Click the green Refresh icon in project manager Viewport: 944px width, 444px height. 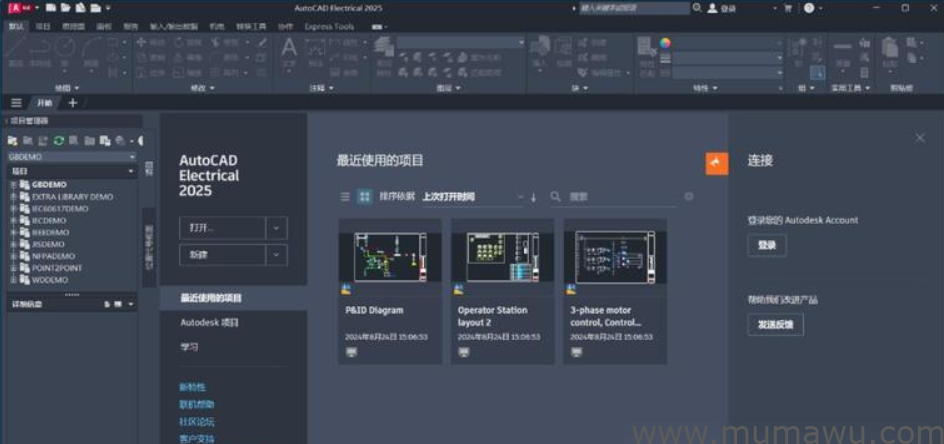click(x=58, y=140)
